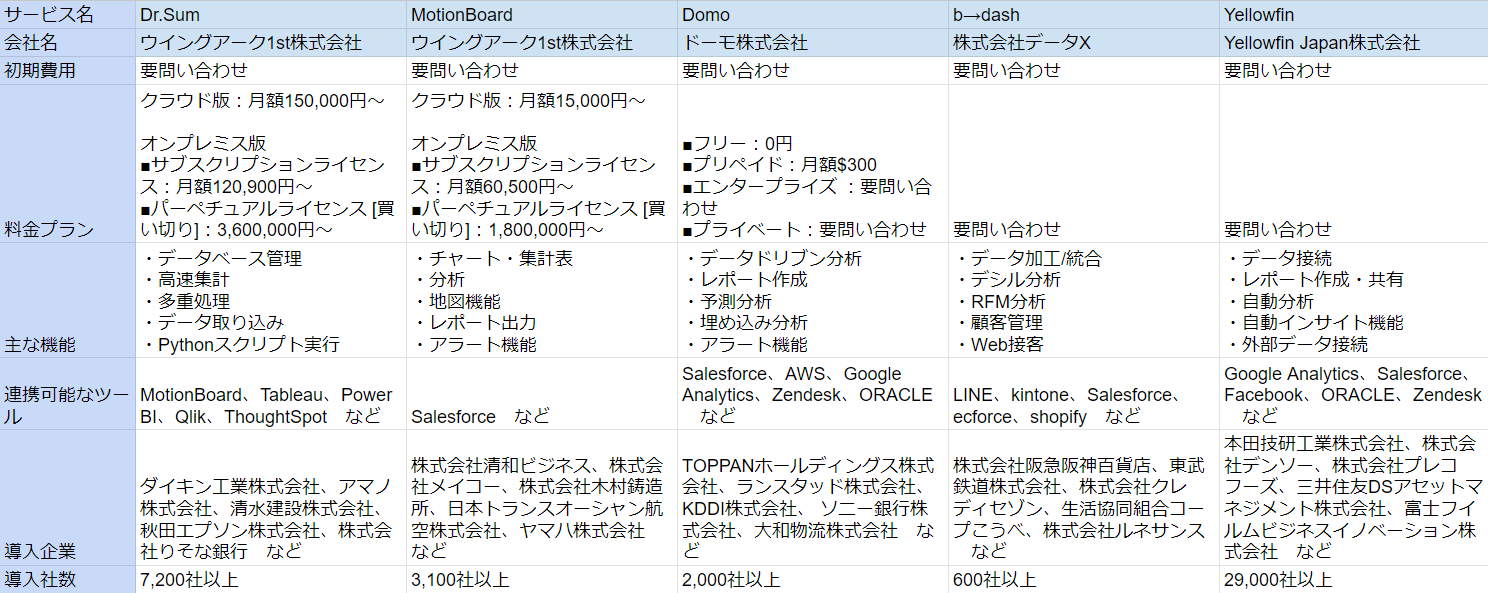This screenshot has height=593, width=1488.
Task: Click the 主な機能 row label
Action: click(x=67, y=301)
